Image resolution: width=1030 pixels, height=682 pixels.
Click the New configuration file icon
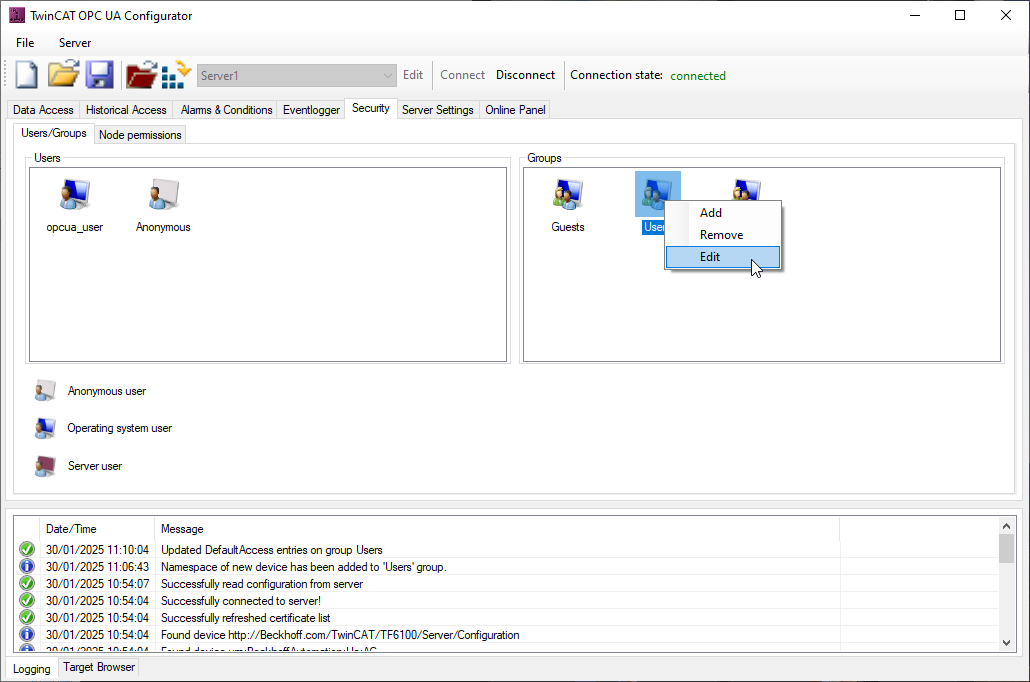(x=26, y=75)
